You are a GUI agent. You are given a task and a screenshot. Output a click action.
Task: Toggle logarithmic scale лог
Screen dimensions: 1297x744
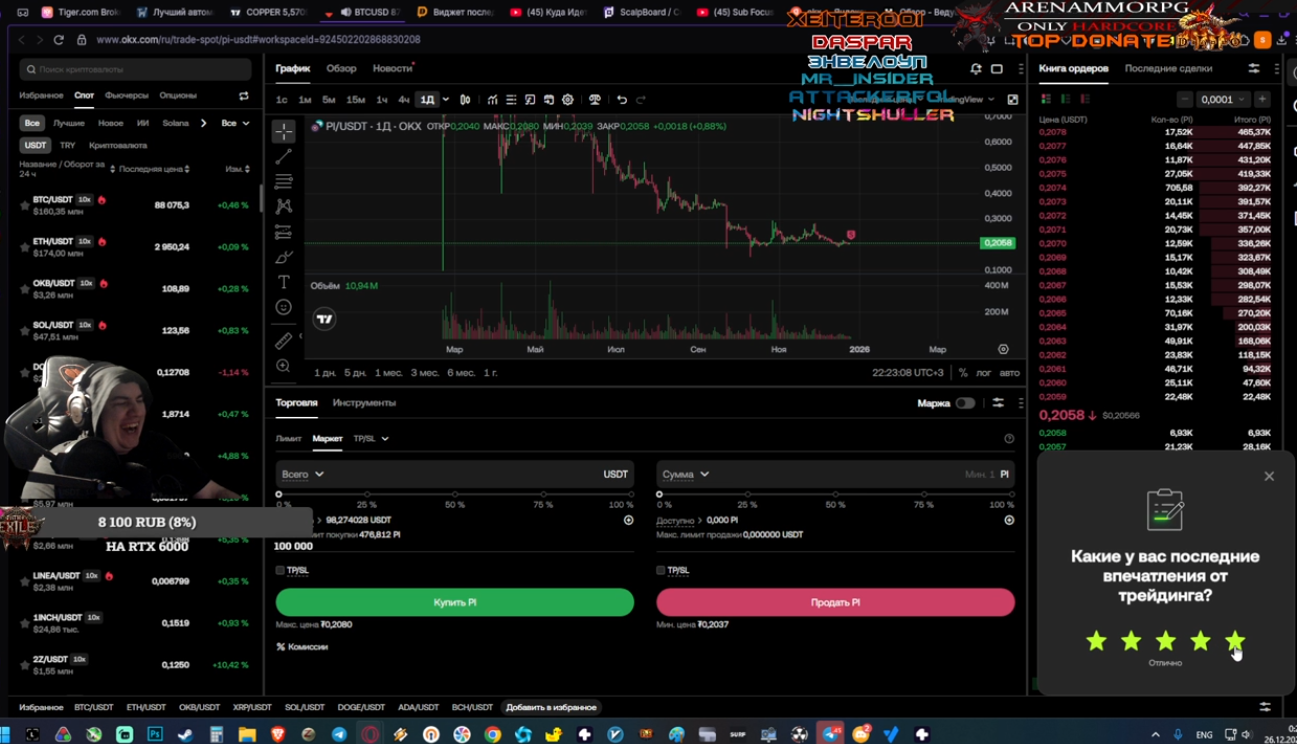[x=984, y=373]
